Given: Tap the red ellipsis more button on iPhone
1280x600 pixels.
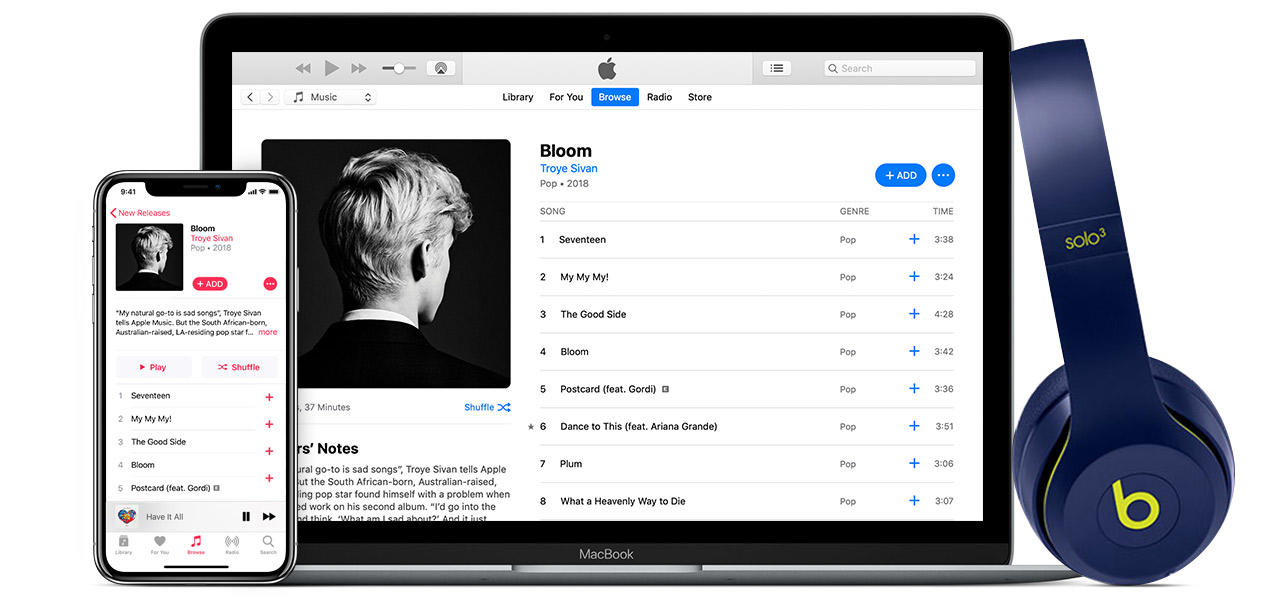Looking at the screenshot, I should pyautogui.click(x=270, y=284).
